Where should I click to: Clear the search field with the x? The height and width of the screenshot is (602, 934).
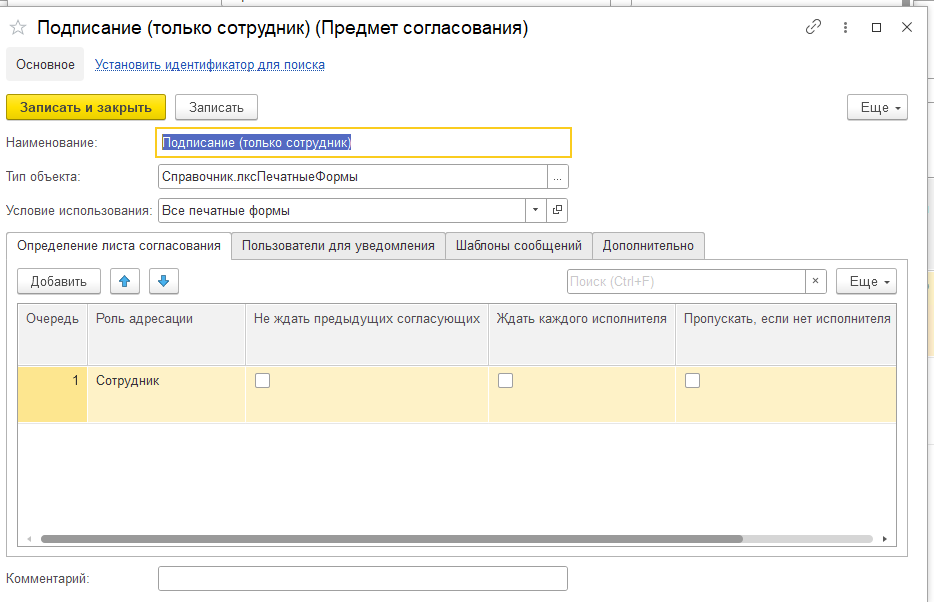pyautogui.click(x=815, y=281)
